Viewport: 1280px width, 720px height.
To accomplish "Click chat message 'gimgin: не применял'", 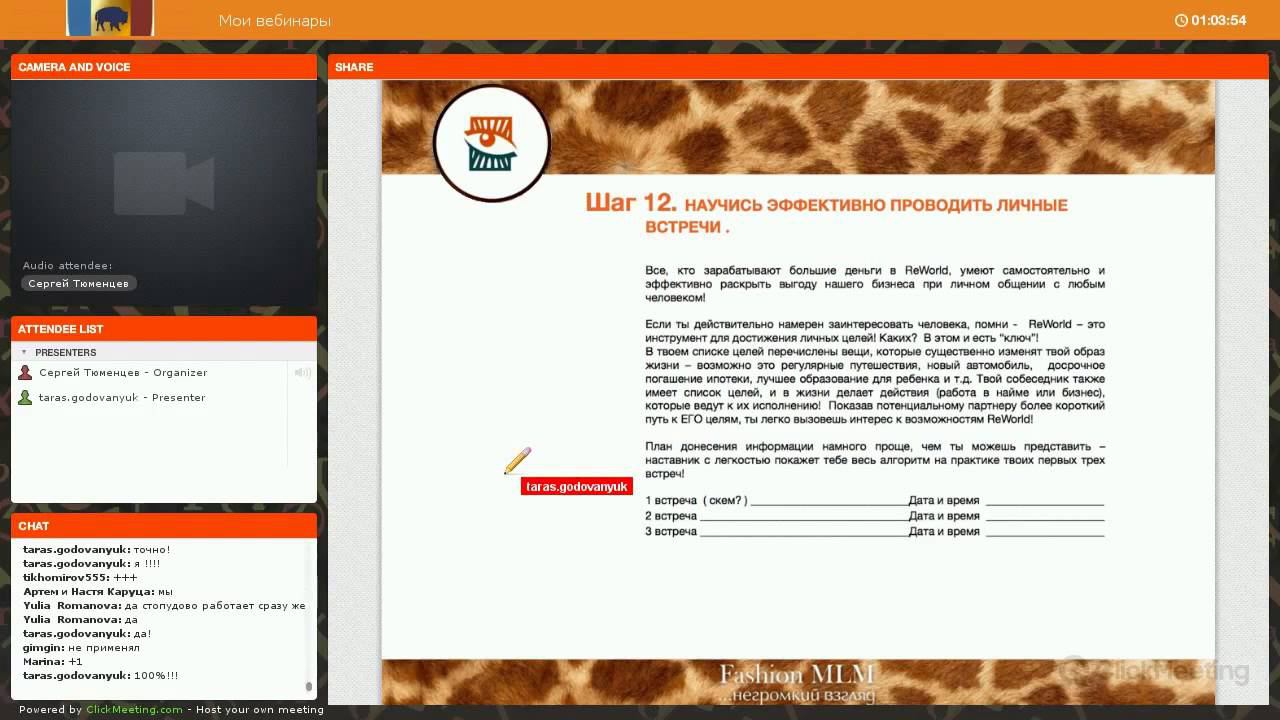I will (x=81, y=648).
